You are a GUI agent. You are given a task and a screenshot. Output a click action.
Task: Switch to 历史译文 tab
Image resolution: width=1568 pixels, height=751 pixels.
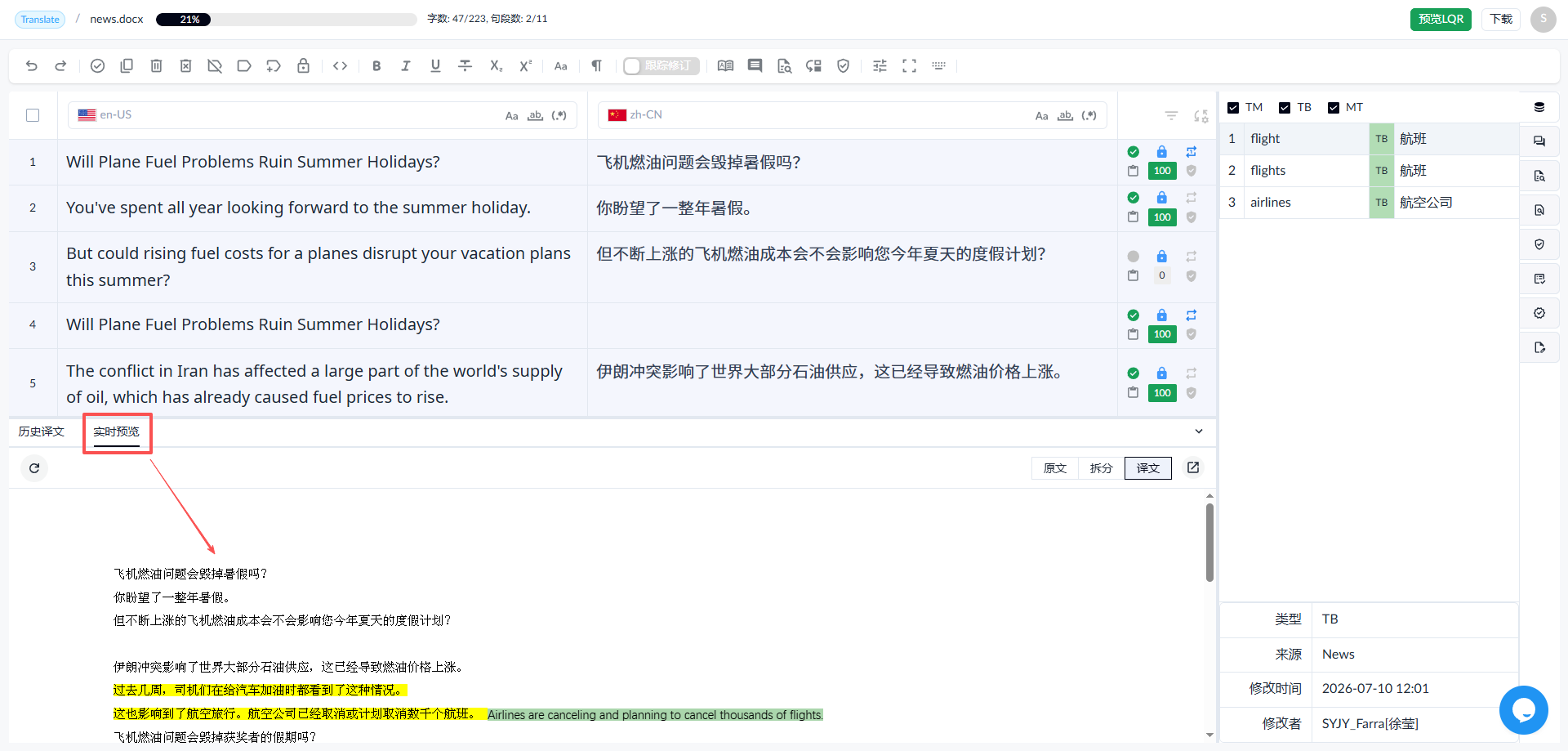tap(41, 431)
